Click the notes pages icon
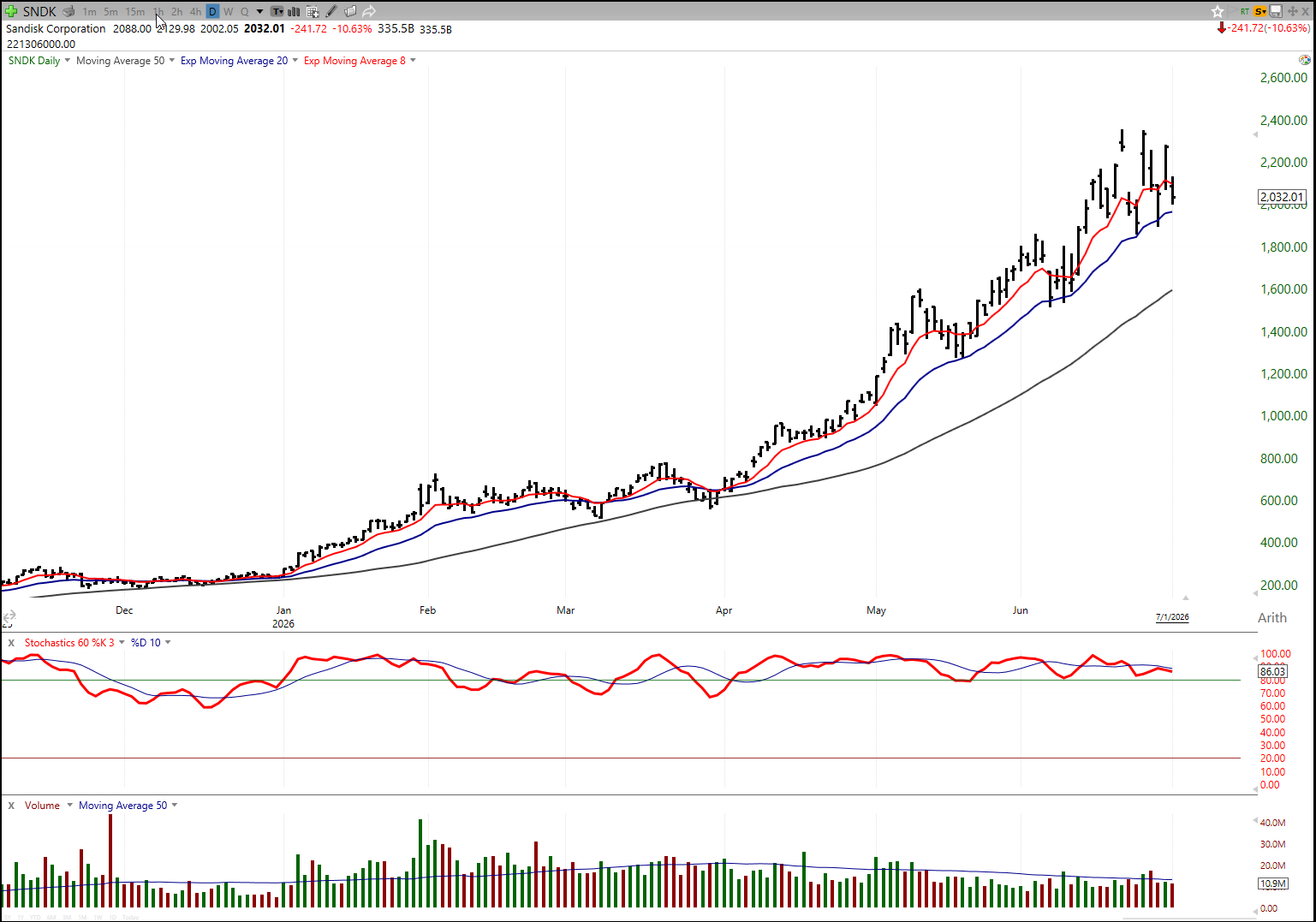The width and height of the screenshot is (1316, 922). pos(350,11)
